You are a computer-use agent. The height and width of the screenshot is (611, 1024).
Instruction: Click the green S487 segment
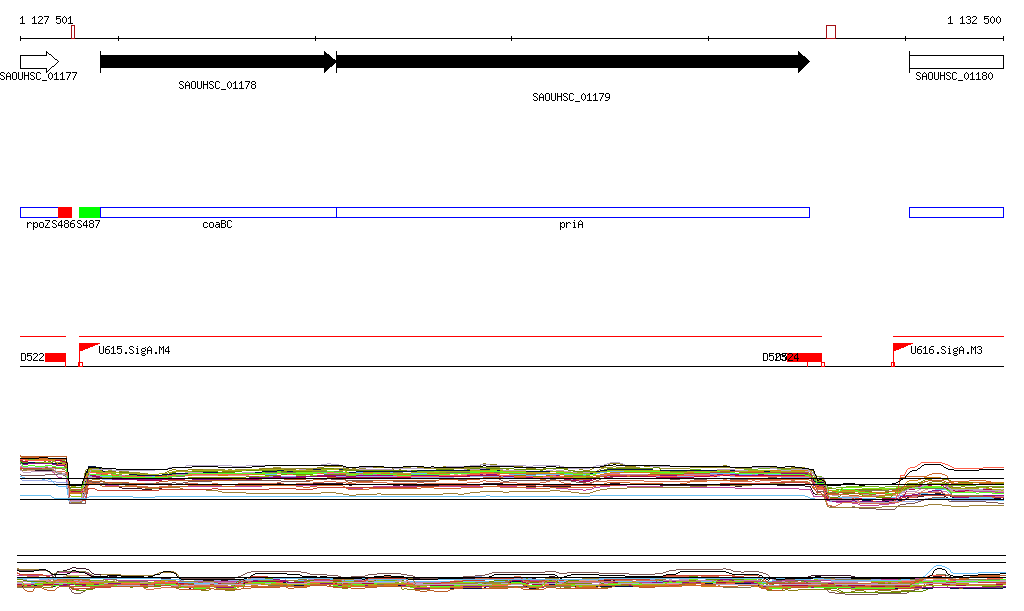click(89, 212)
